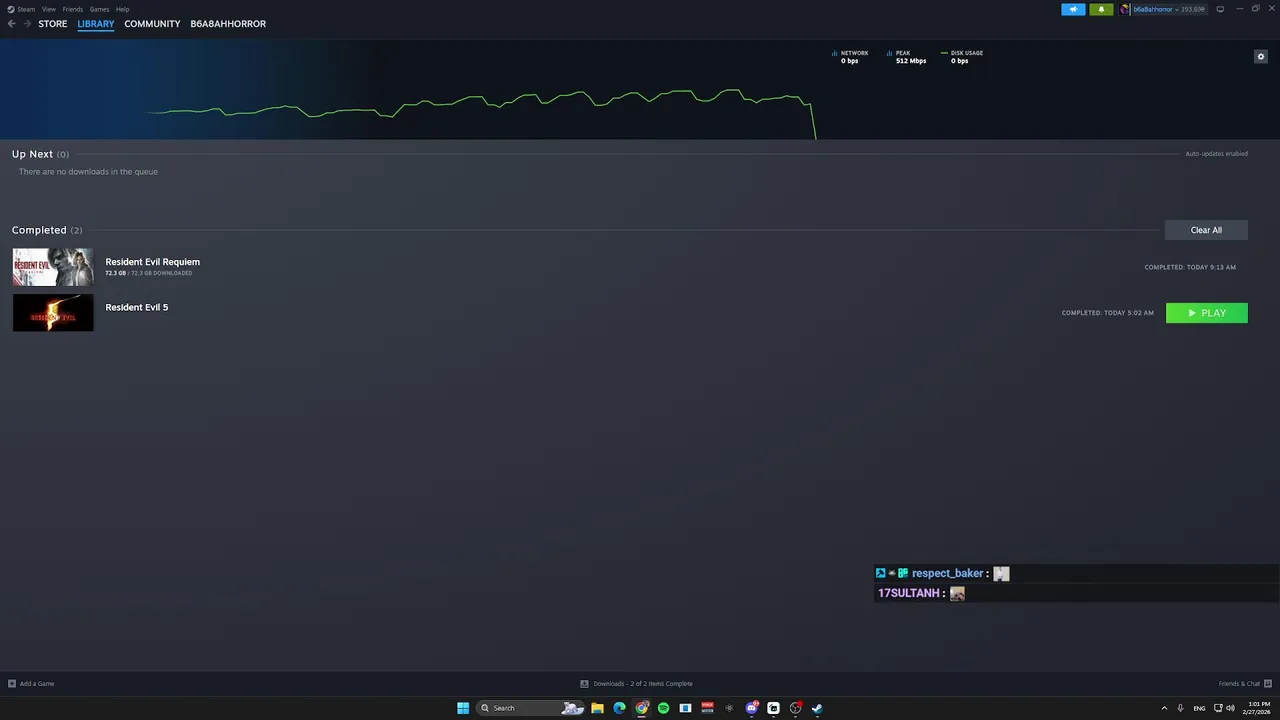Open the Help menu
The height and width of the screenshot is (720, 1280).
coord(122,9)
